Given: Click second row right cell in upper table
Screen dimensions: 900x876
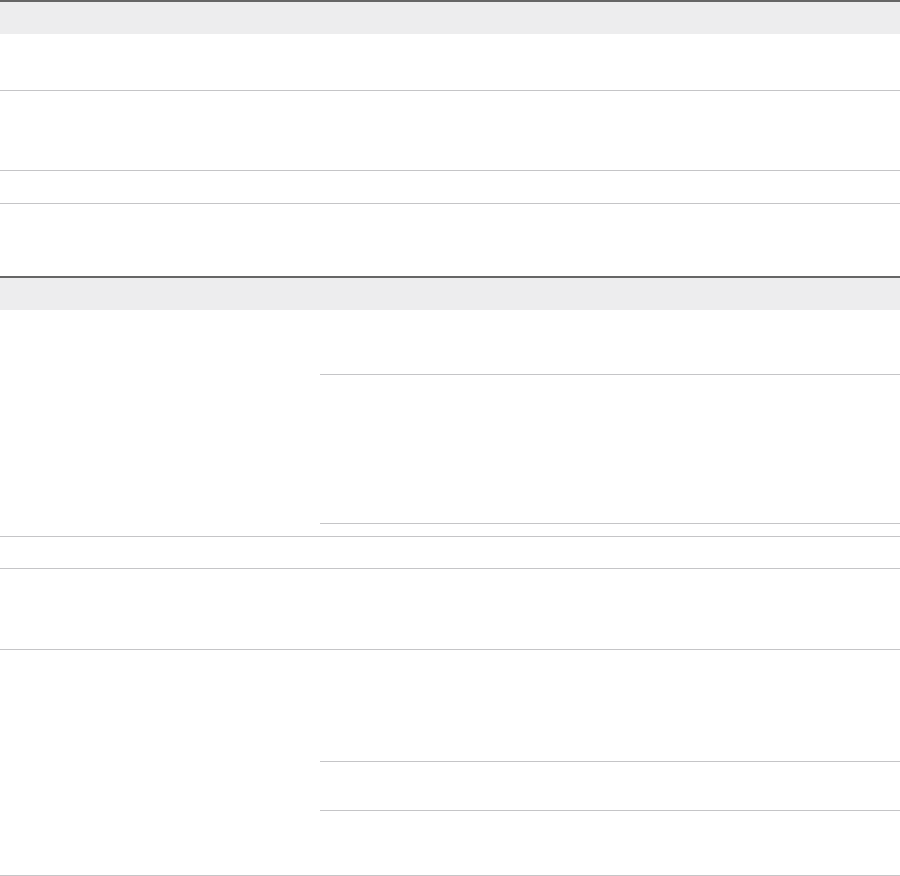Looking at the screenshot, I should (x=608, y=131).
